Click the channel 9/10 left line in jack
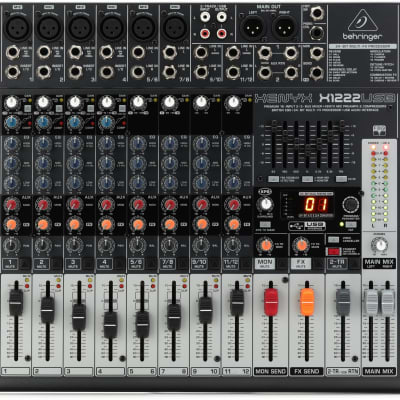 [x=201, y=53]
